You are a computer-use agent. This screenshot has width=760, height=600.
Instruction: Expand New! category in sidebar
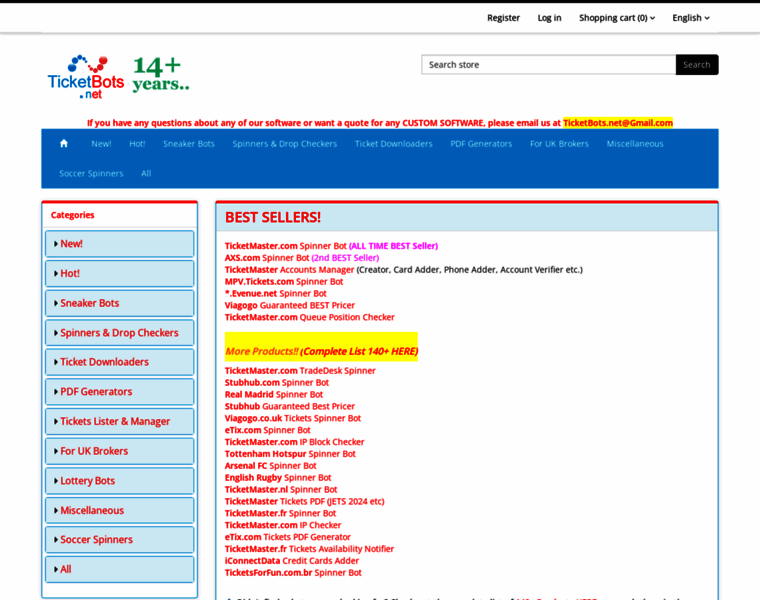click(x=120, y=244)
